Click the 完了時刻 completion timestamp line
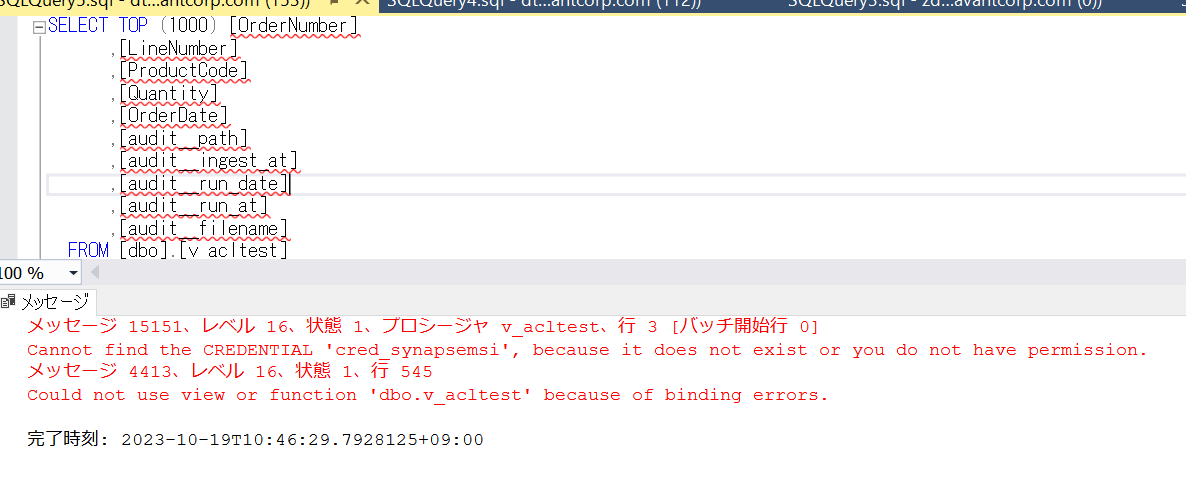The width and height of the screenshot is (1186, 489). [256, 440]
